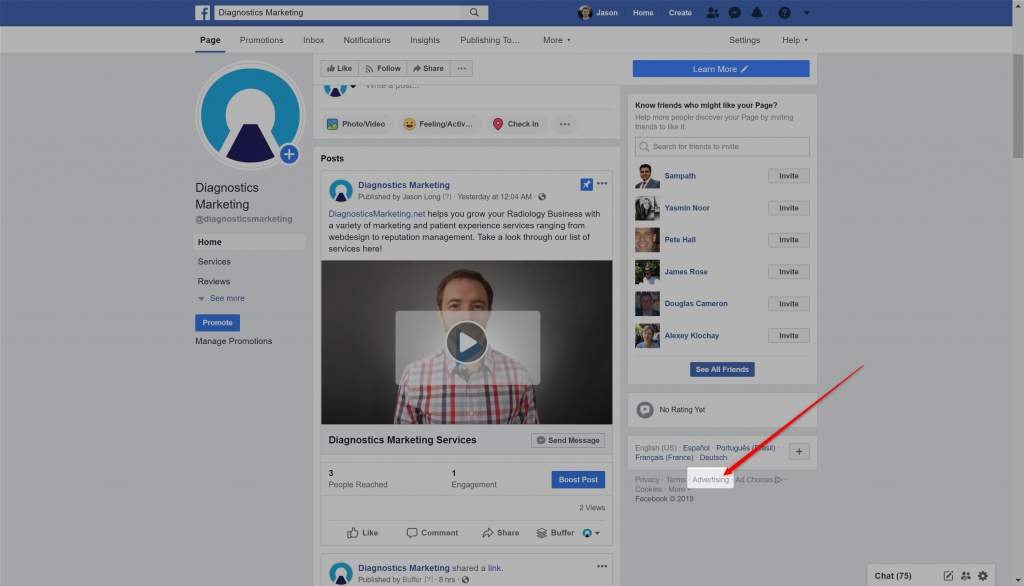Open page Settings
The width and height of the screenshot is (1024, 586).
744,40
